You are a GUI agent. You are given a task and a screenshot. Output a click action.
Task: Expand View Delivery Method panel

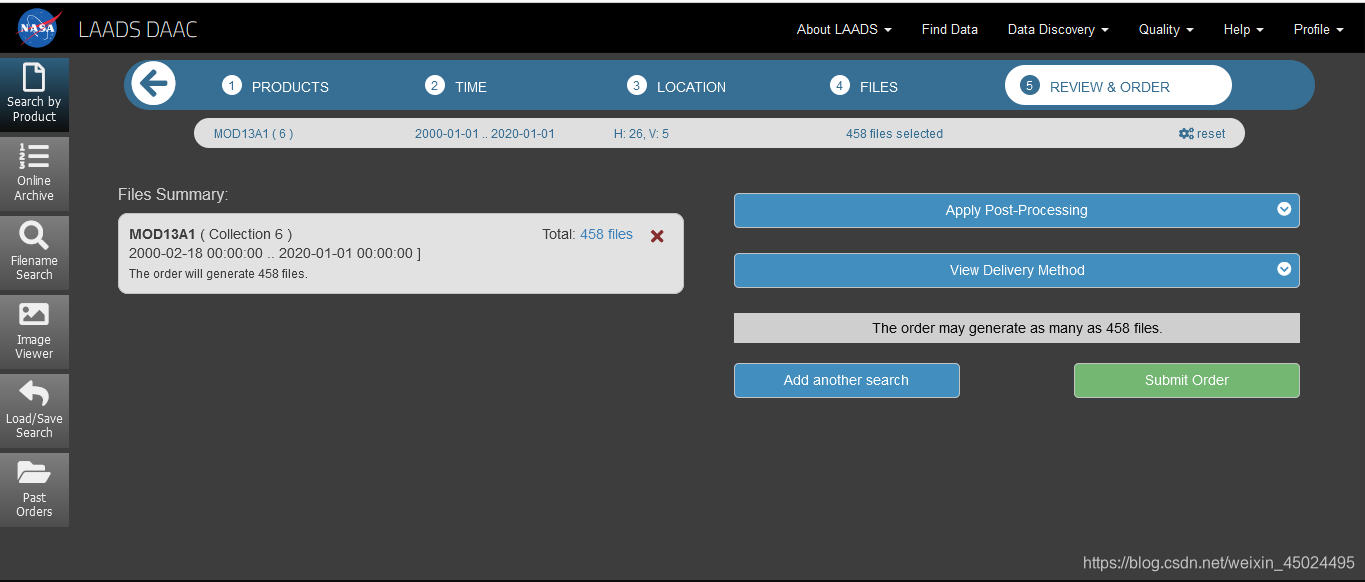1017,270
